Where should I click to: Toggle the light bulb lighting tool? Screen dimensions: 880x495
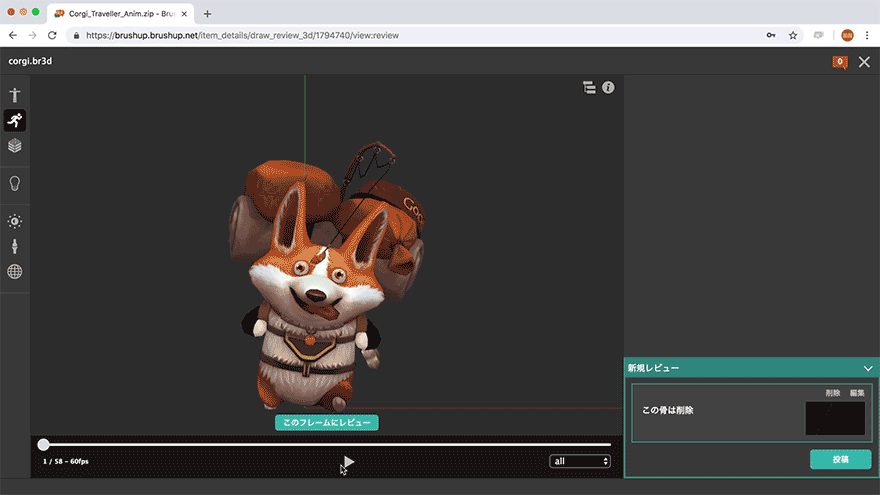pos(15,184)
